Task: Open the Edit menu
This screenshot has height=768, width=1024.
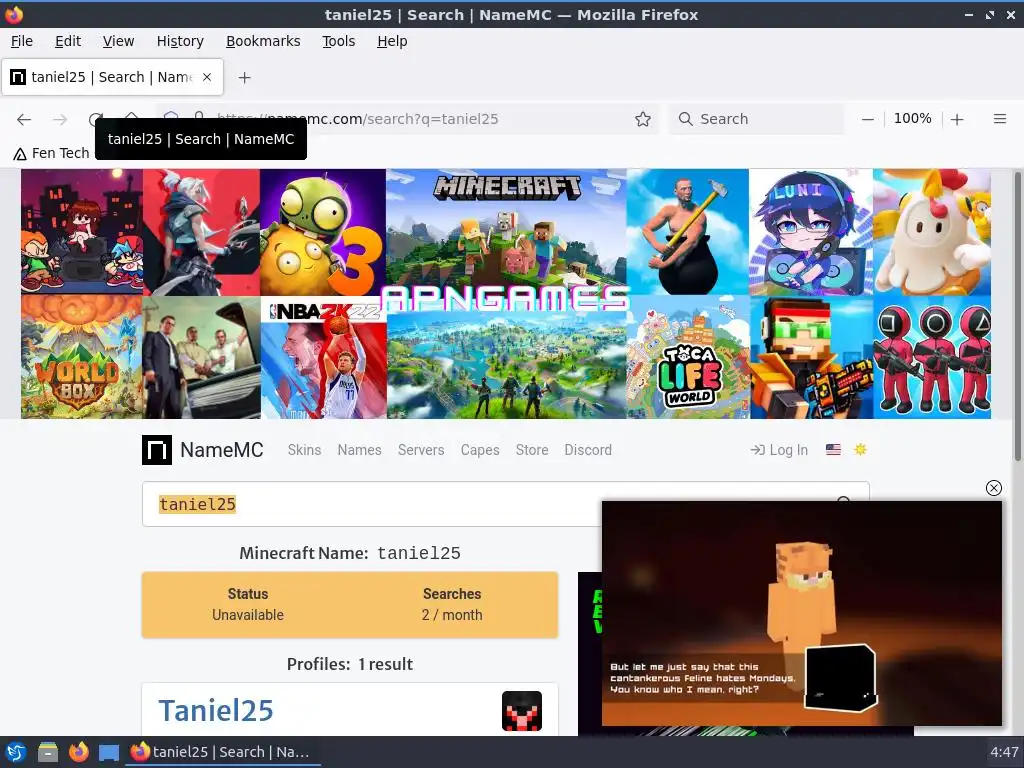Action: coord(68,41)
